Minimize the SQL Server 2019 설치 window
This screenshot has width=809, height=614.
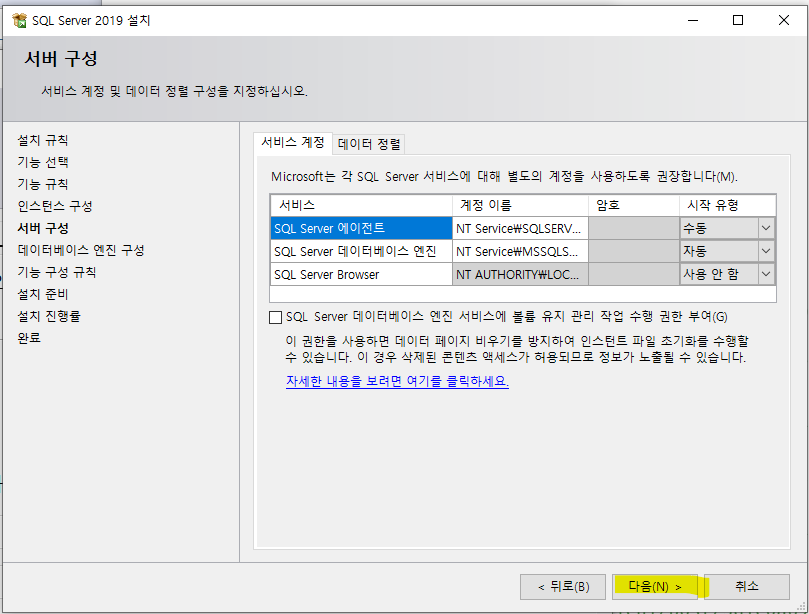pos(693,21)
